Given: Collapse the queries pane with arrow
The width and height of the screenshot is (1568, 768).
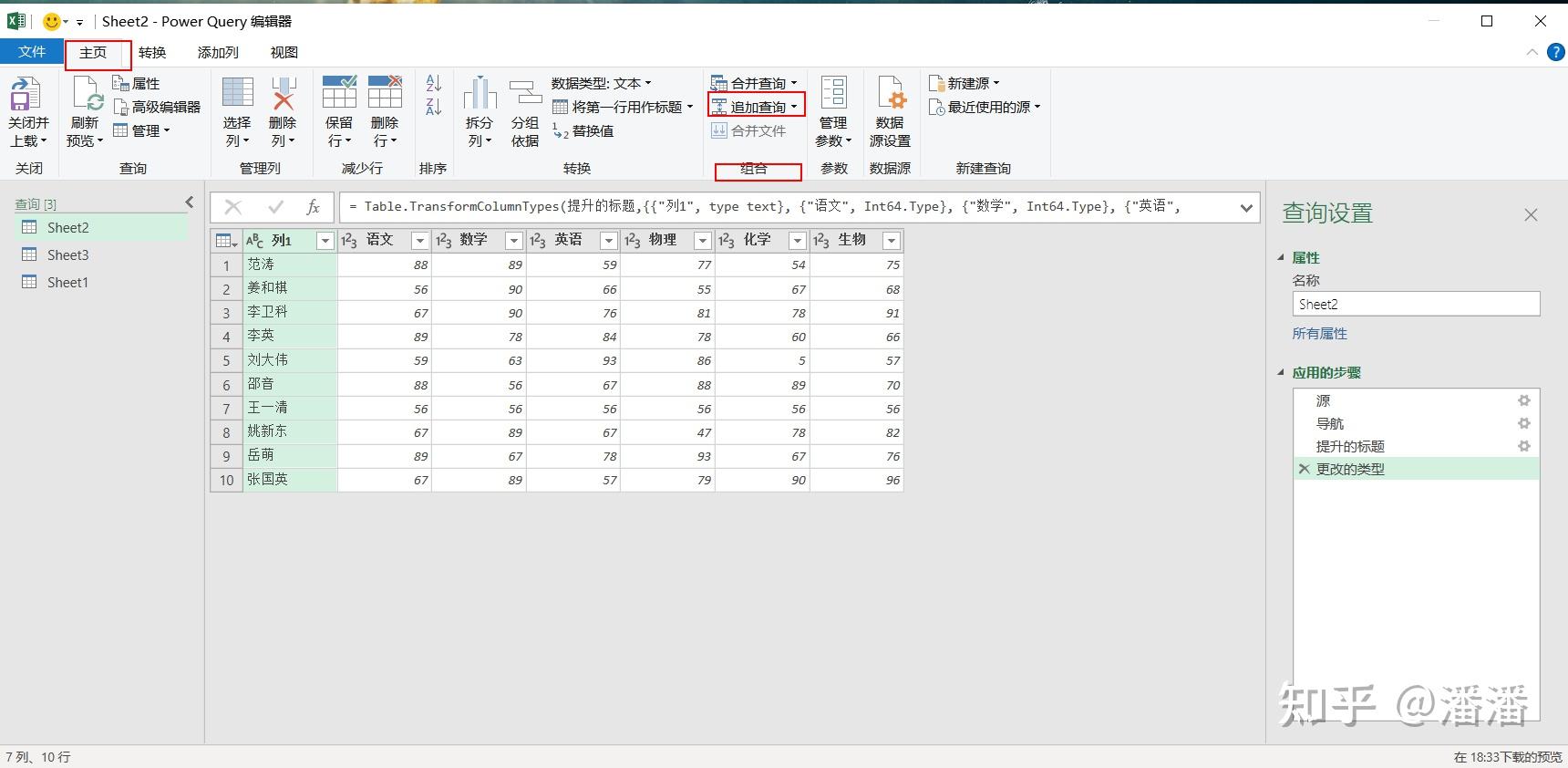Looking at the screenshot, I should pyautogui.click(x=190, y=202).
